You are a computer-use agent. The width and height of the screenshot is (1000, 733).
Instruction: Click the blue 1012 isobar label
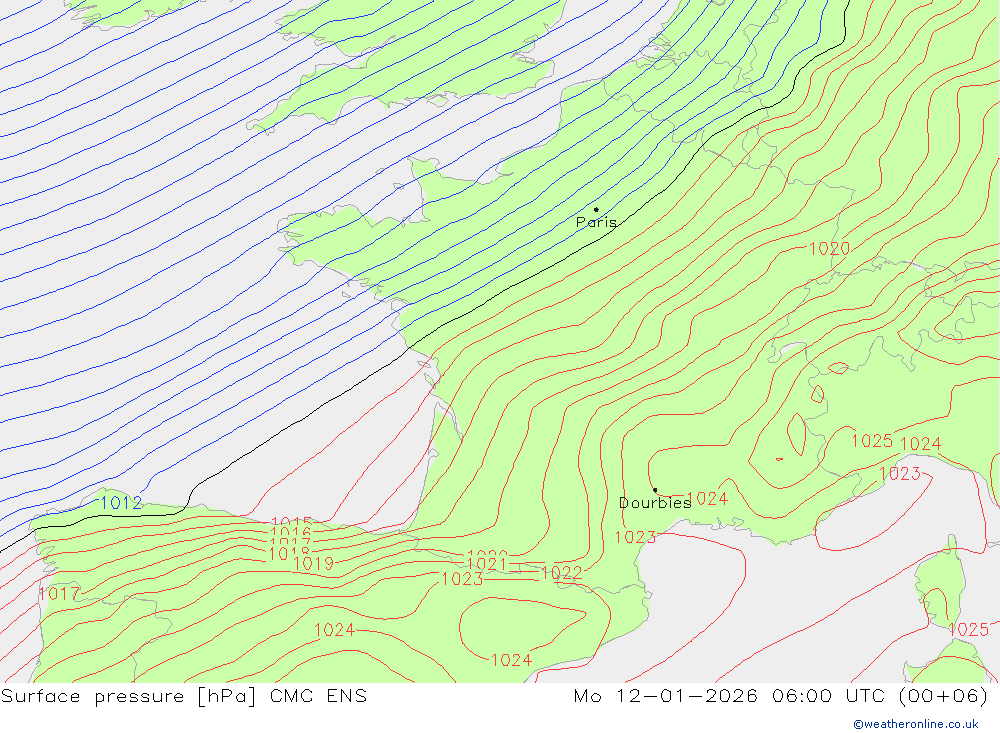click(121, 503)
